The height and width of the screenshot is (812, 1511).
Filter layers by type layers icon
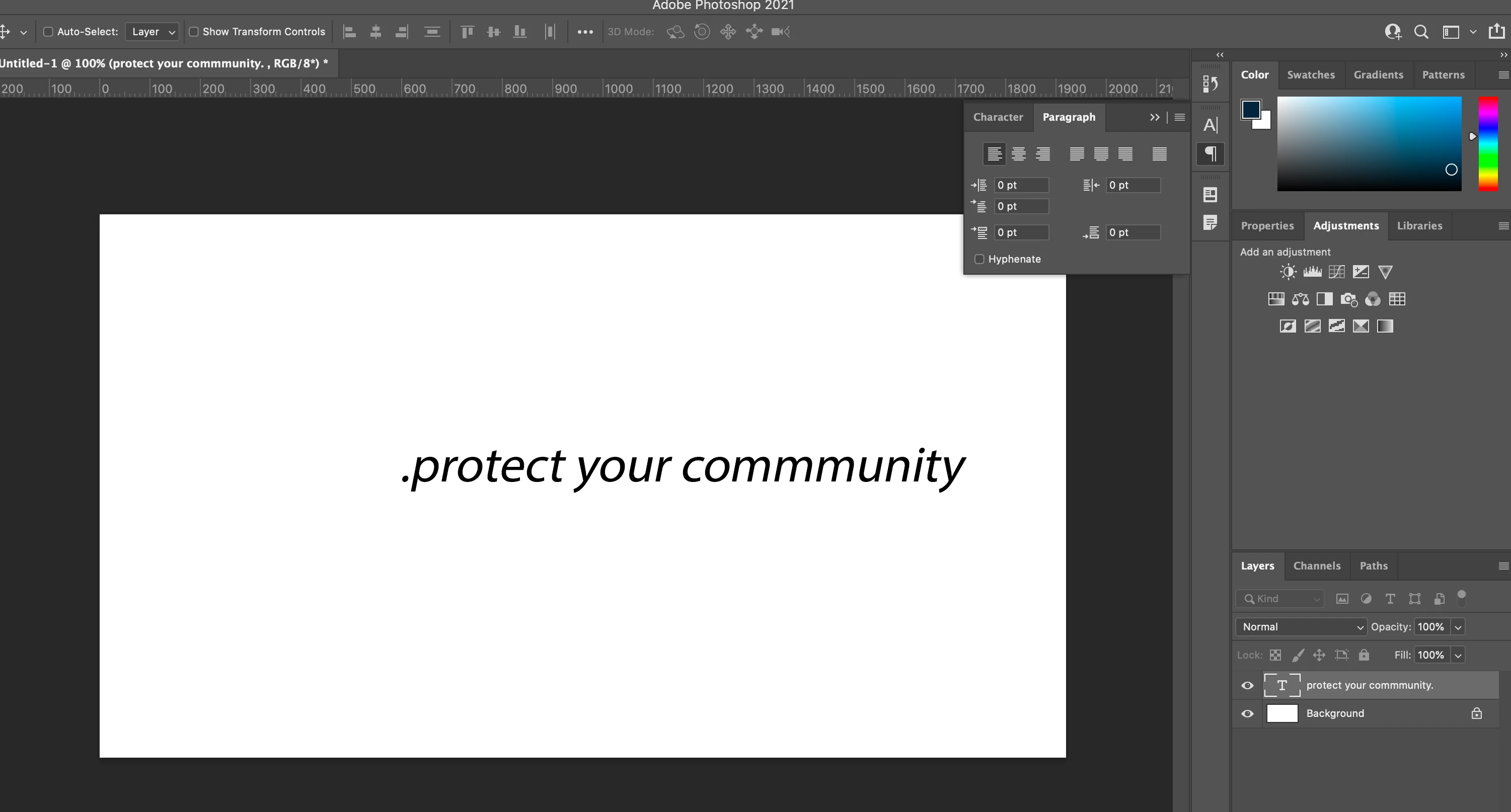click(x=1390, y=599)
